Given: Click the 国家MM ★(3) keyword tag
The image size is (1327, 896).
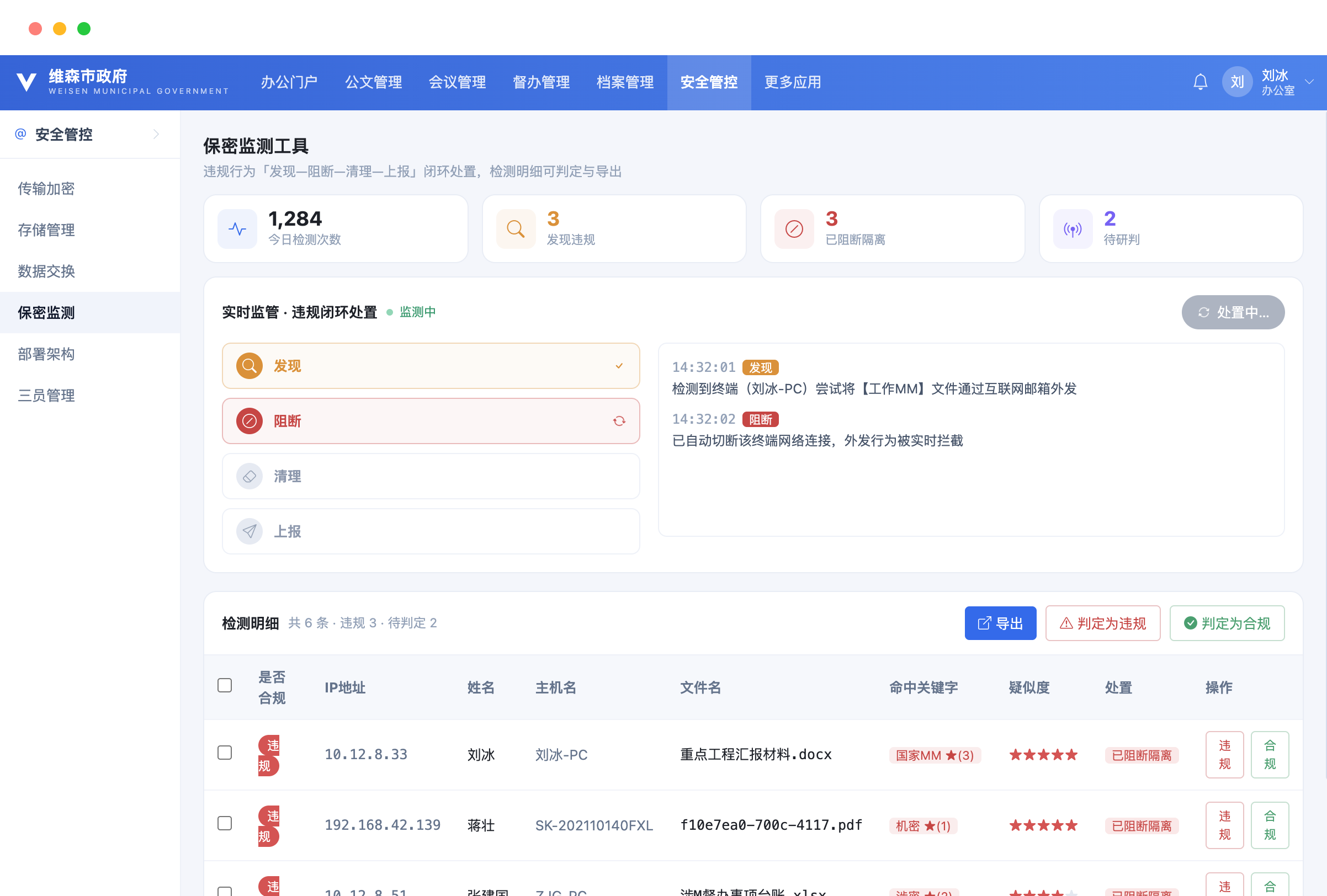Looking at the screenshot, I should (x=935, y=755).
